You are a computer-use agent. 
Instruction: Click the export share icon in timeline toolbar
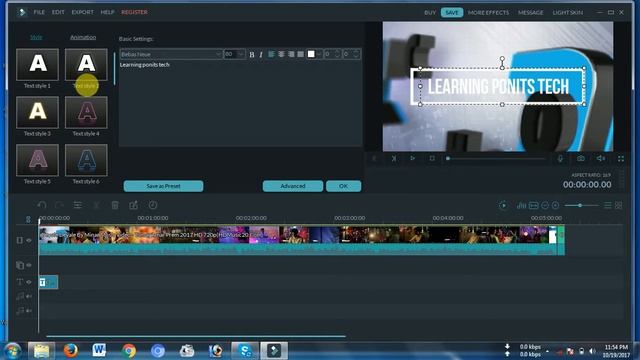coord(133,205)
